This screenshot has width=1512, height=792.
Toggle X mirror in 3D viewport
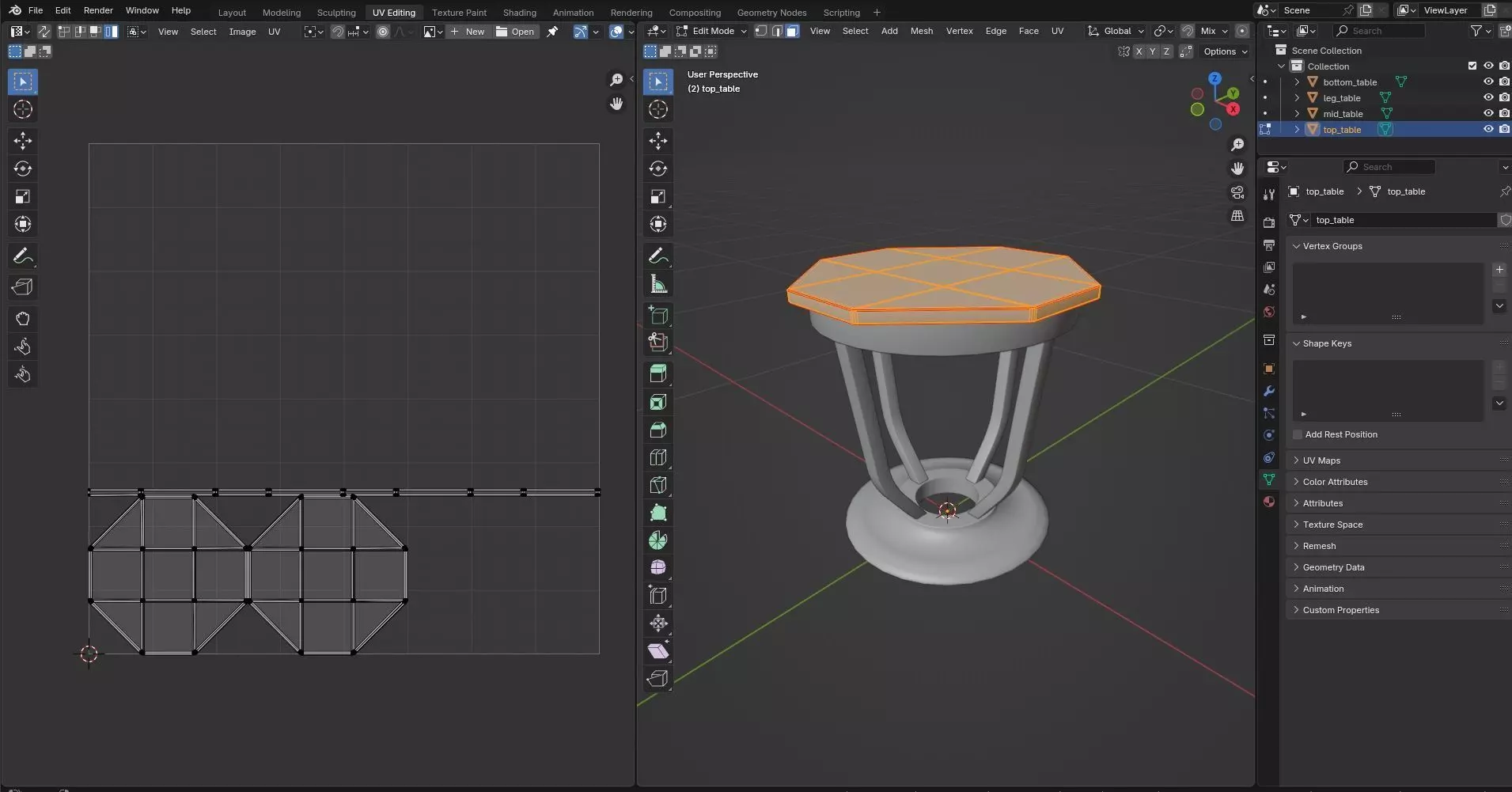click(1139, 51)
